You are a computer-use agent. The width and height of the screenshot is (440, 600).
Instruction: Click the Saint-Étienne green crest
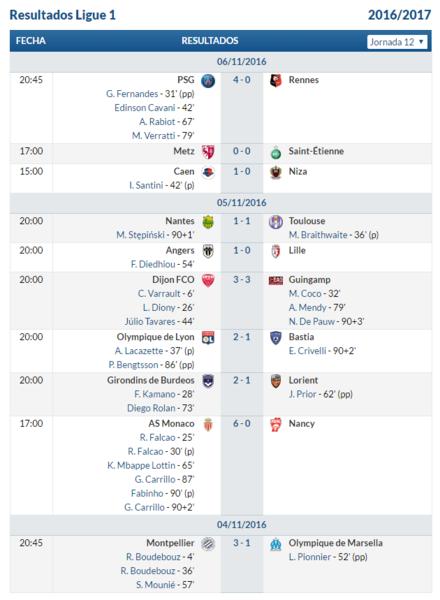275,153
